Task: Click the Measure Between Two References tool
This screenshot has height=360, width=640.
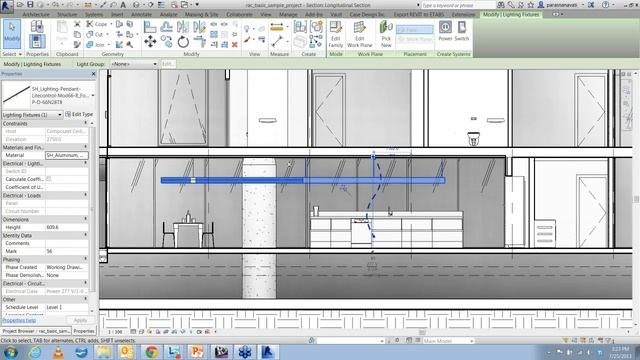Action: pyautogui.click(x=277, y=41)
